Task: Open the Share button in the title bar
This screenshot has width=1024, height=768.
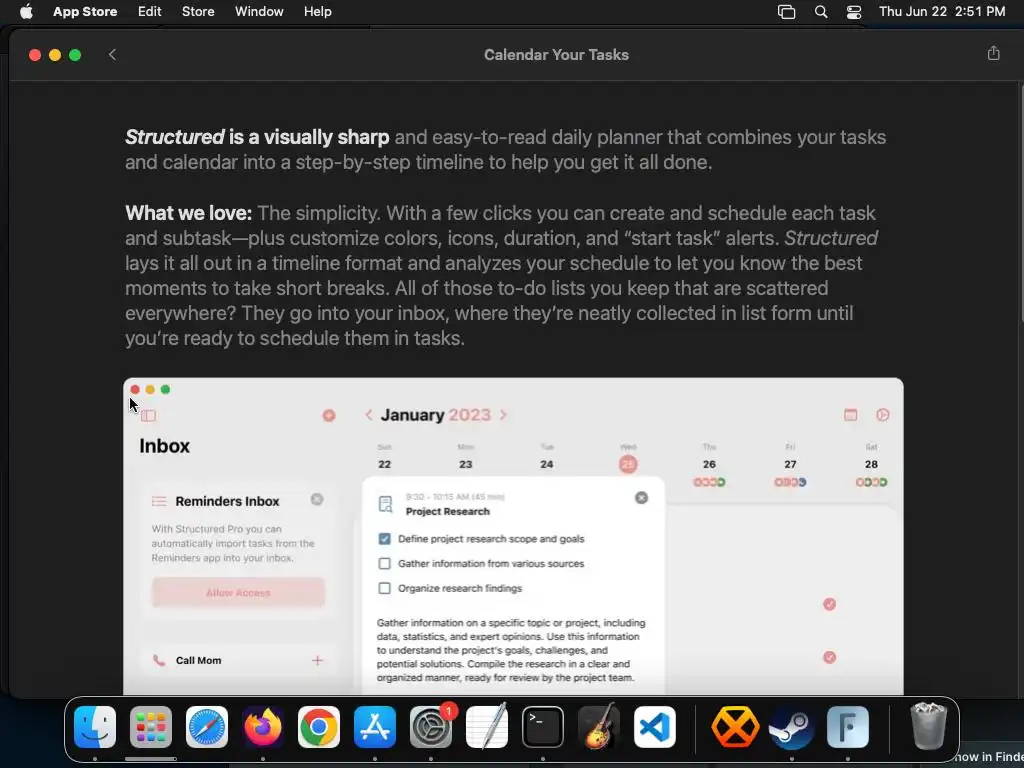Action: 993,54
